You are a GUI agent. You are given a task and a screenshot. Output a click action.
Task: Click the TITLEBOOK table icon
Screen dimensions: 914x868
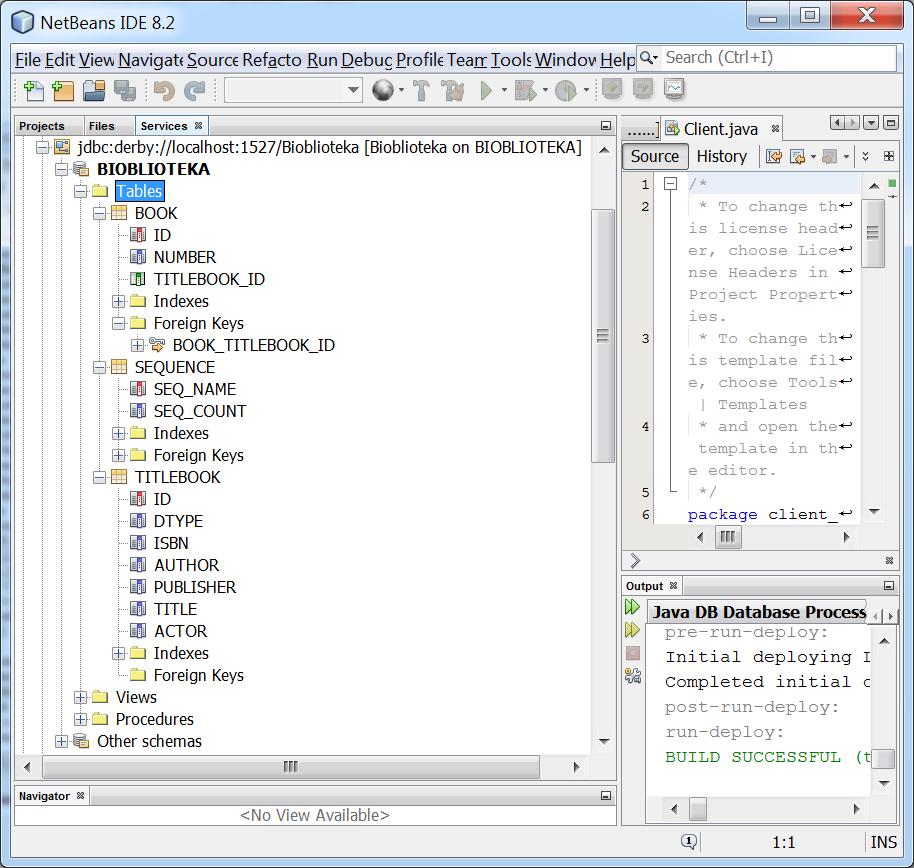pyautogui.click(x=119, y=477)
